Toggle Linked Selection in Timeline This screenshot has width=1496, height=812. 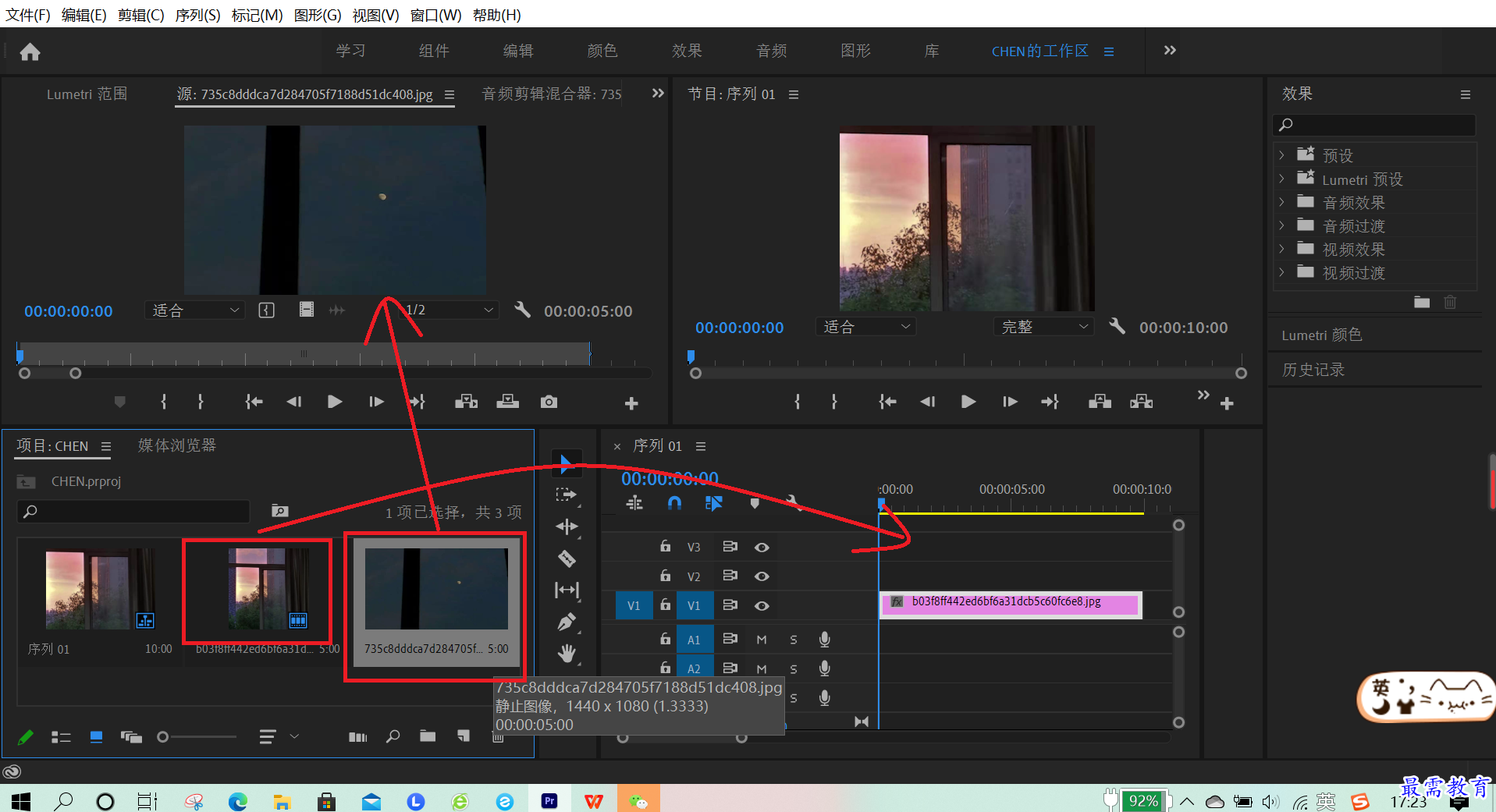pyautogui.click(x=713, y=503)
